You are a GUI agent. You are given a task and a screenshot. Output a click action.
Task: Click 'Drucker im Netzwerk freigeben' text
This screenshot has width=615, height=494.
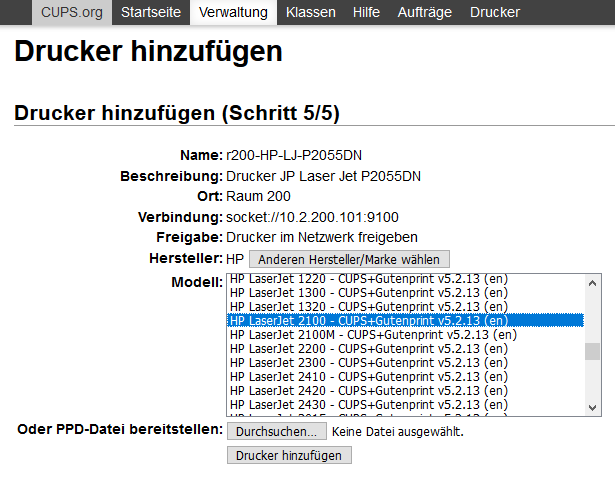coord(322,237)
